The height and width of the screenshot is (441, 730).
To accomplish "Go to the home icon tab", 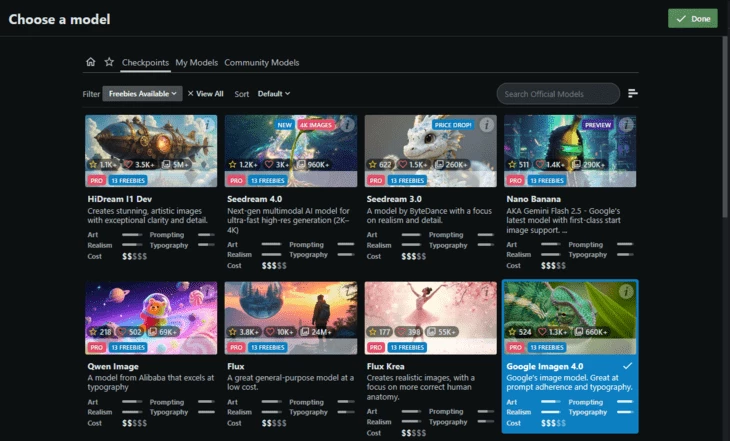I will click(91, 62).
